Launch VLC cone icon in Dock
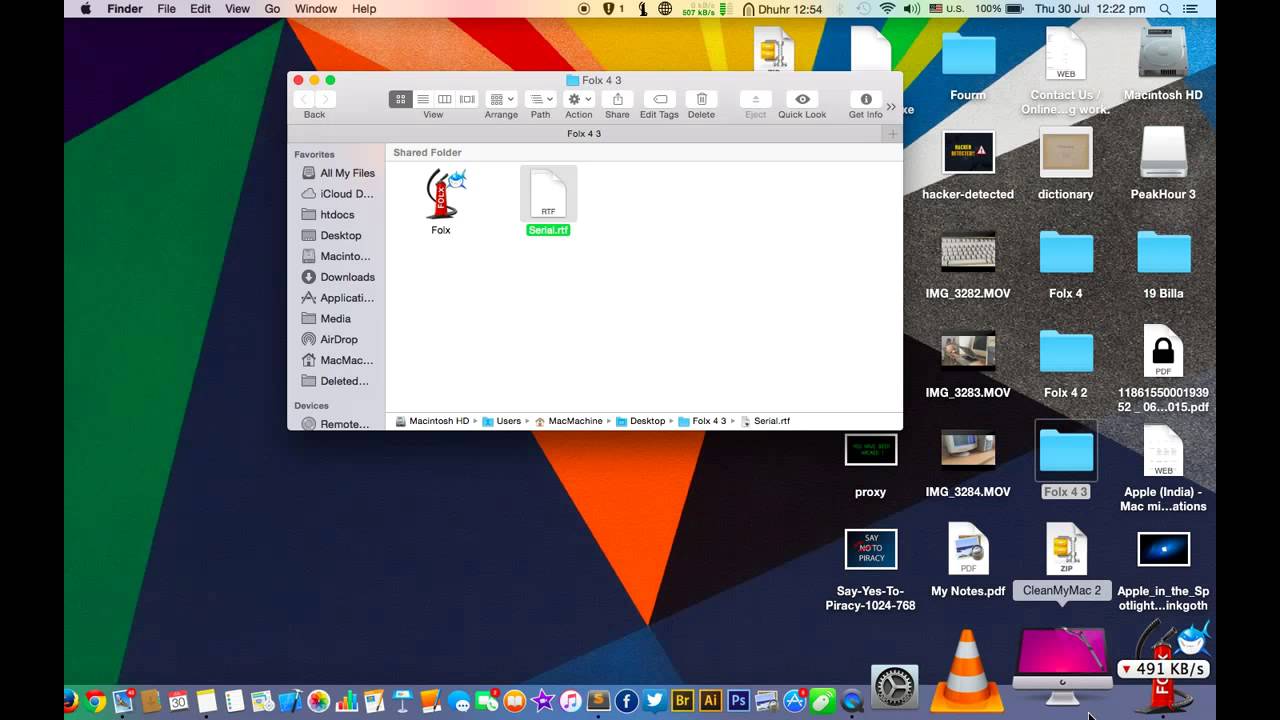The image size is (1280, 720). click(x=966, y=671)
